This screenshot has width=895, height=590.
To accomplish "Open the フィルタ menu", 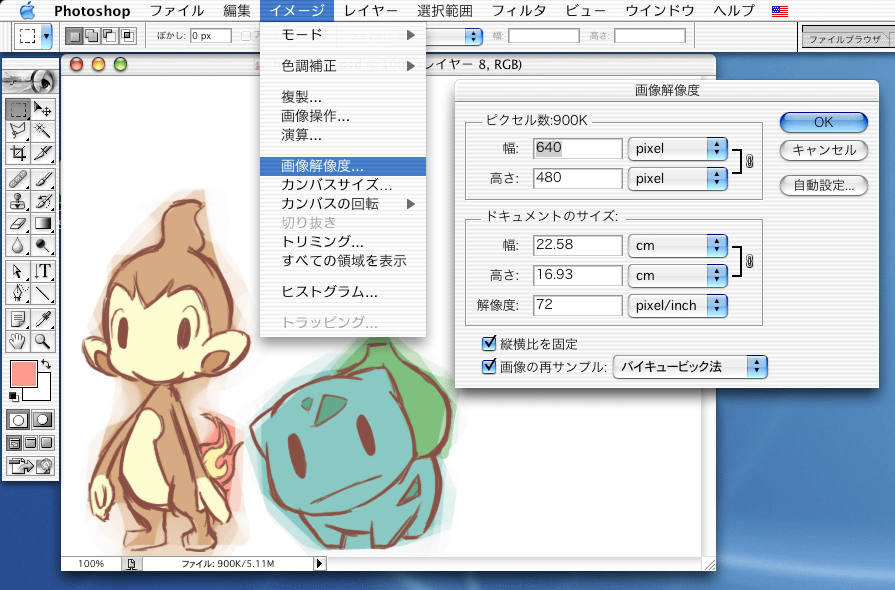I will click(x=519, y=10).
